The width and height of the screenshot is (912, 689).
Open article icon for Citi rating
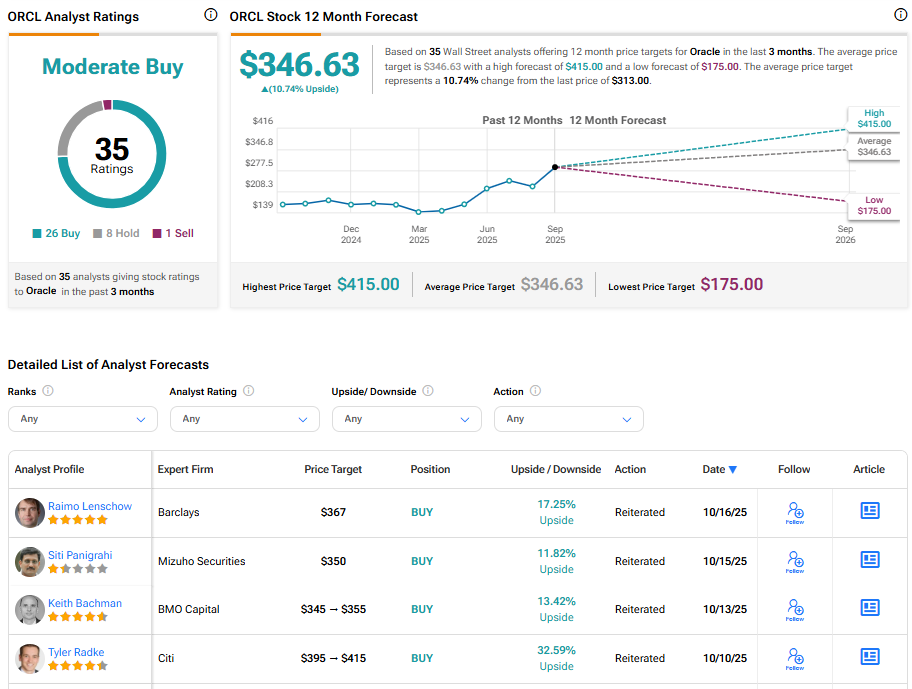point(870,657)
